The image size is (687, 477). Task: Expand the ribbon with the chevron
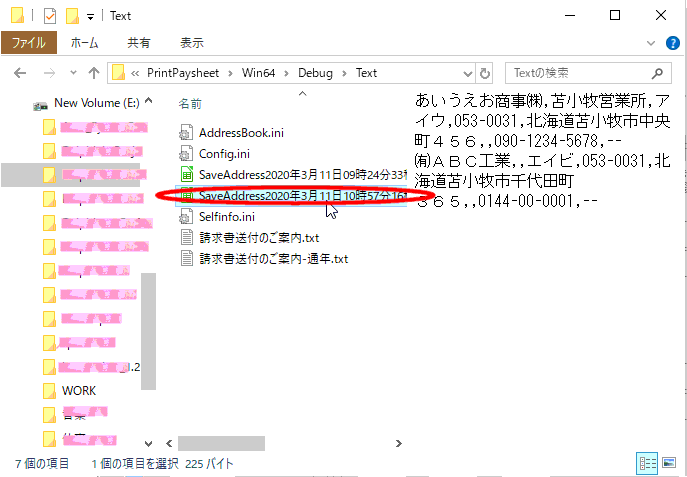[x=656, y=44]
